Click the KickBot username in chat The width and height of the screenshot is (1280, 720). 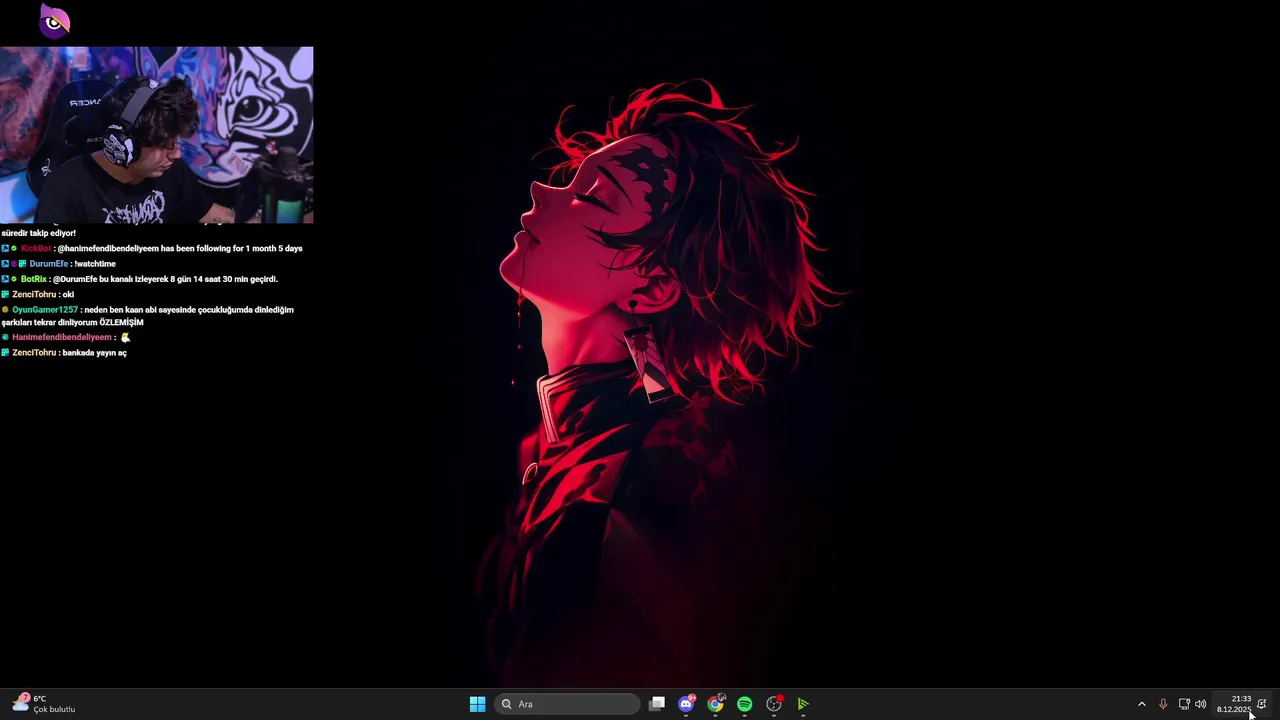(x=35, y=248)
